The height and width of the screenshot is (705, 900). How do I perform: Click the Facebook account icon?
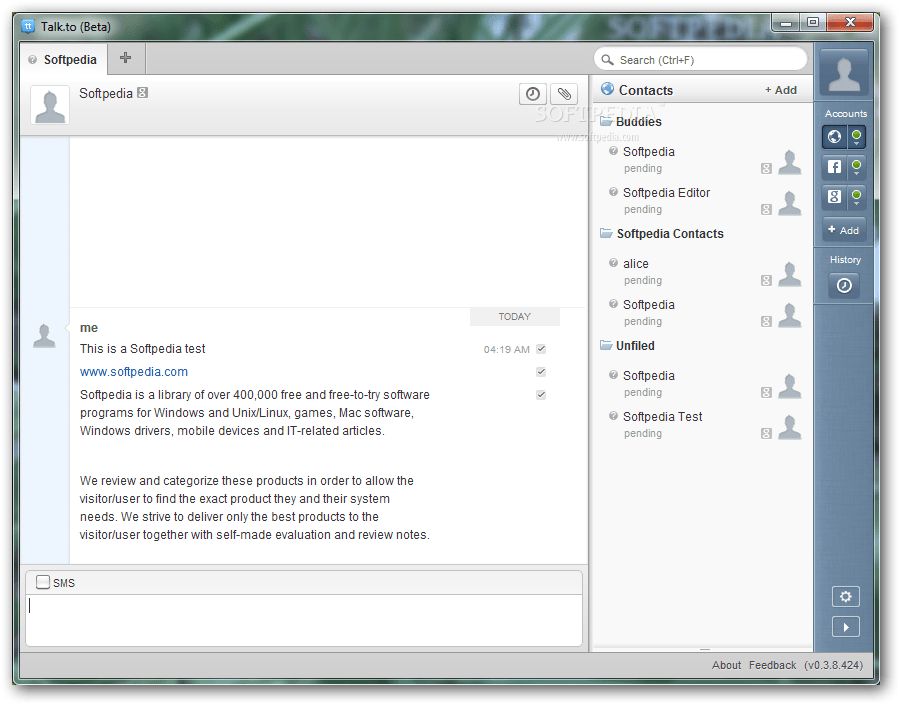tap(835, 166)
